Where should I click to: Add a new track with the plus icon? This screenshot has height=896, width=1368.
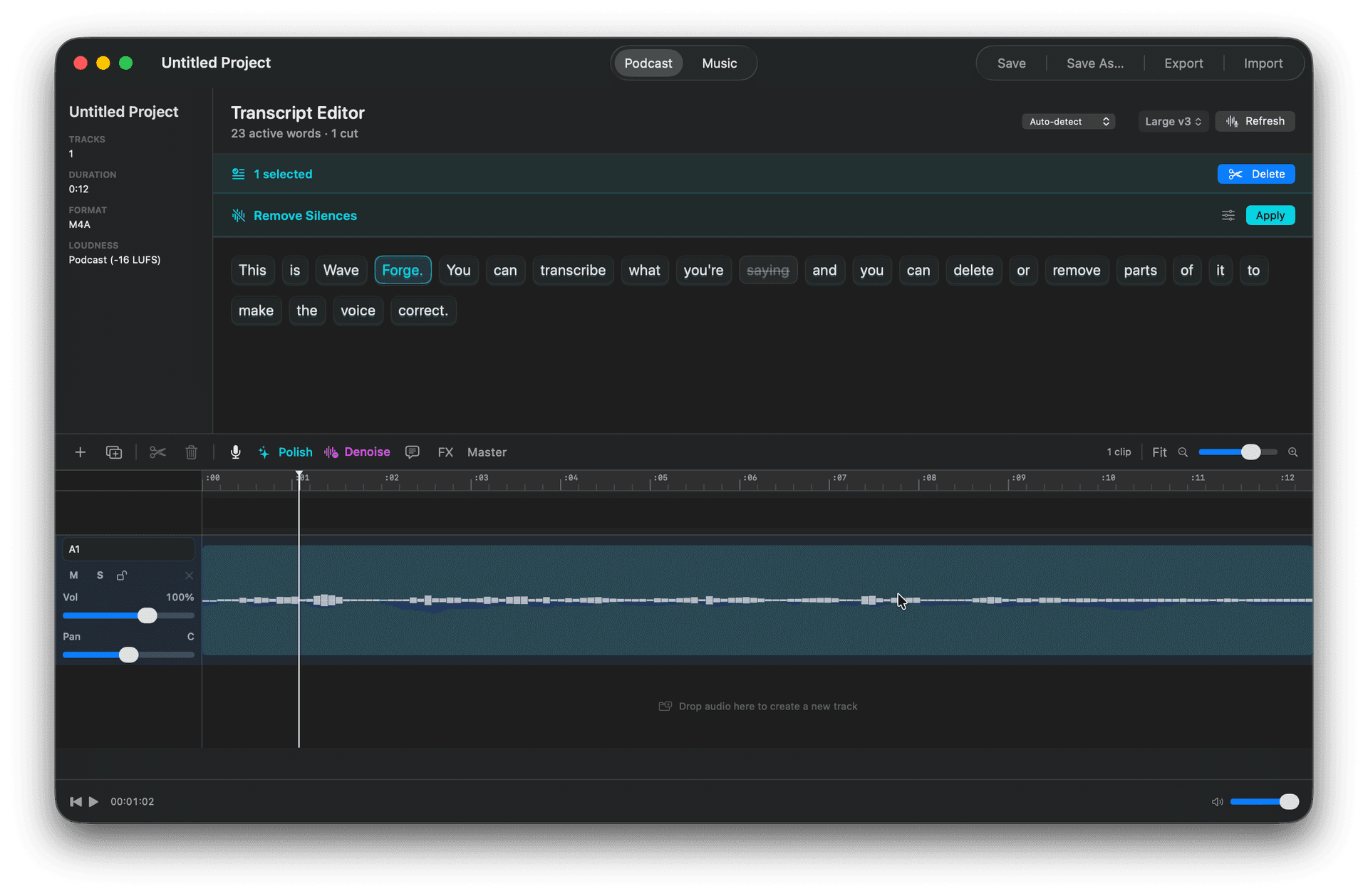click(81, 452)
